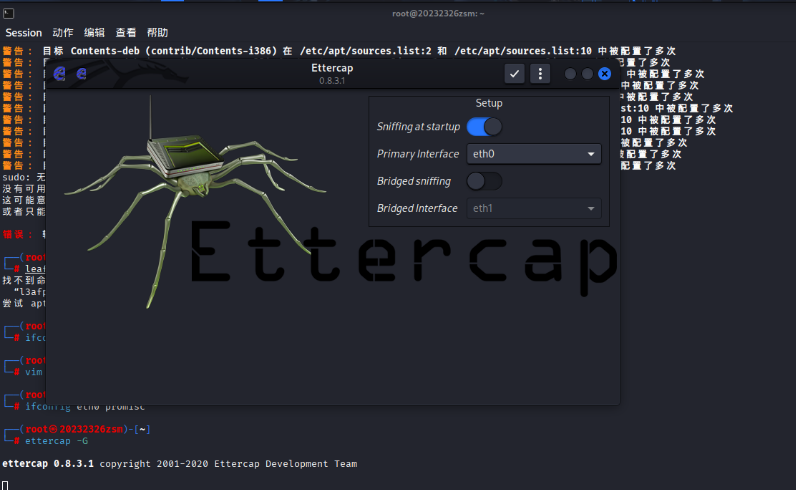Click the 'Bridged Interface' label
This screenshot has height=490, width=796.
coord(417,208)
